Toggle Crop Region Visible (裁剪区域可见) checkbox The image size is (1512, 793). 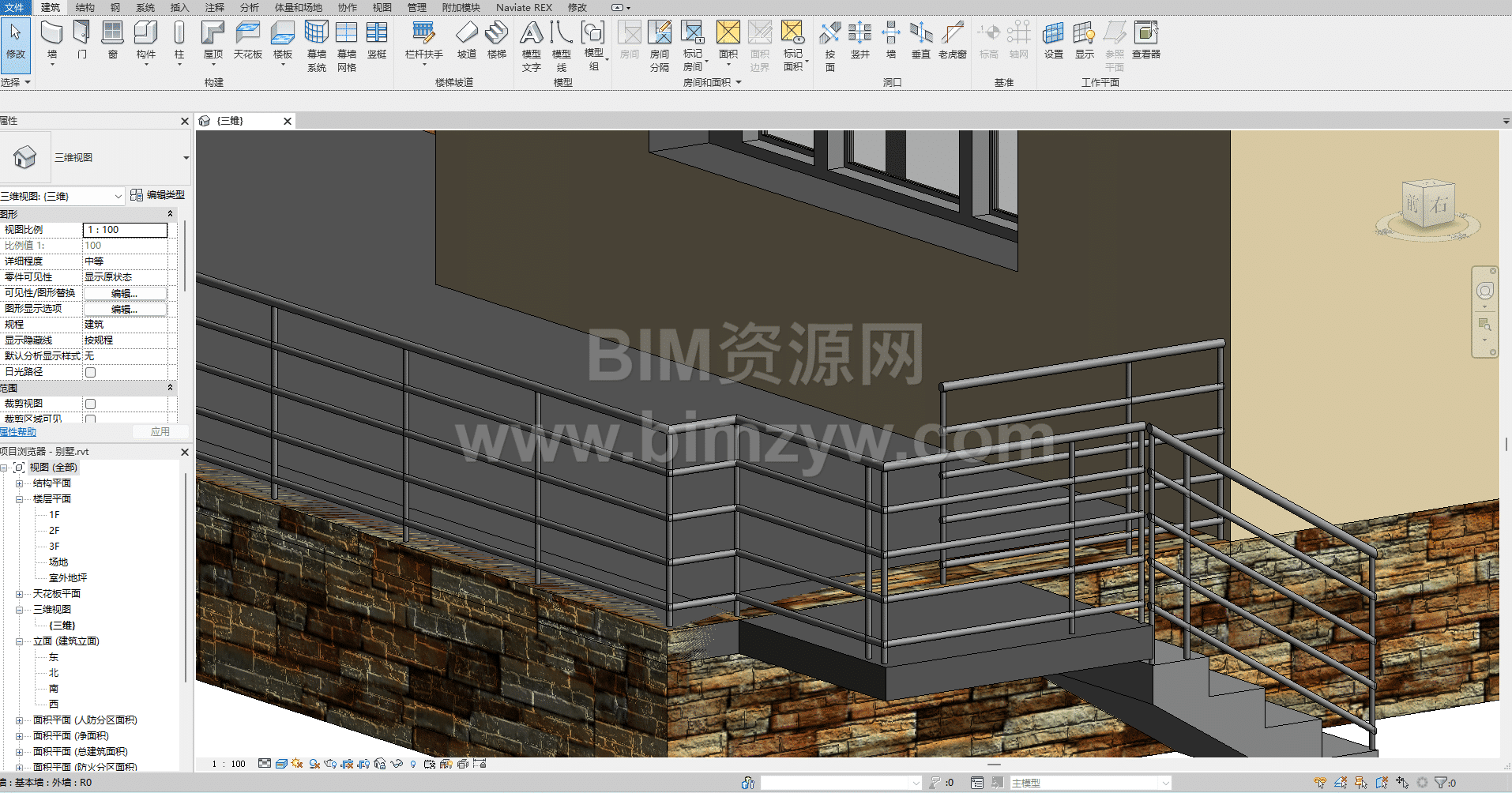click(91, 419)
